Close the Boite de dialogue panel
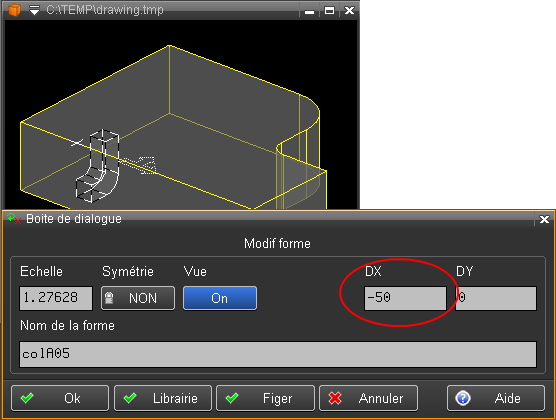This screenshot has width=556, height=420. pos(544,220)
